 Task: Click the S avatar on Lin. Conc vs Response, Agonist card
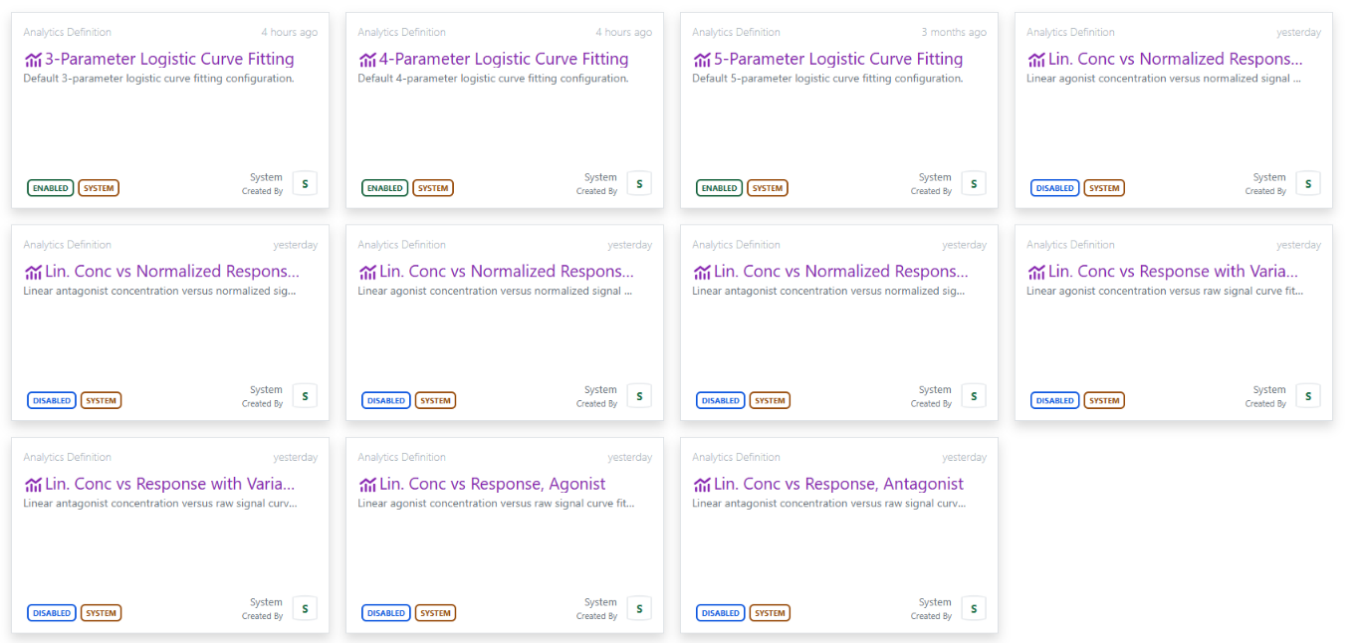639,608
